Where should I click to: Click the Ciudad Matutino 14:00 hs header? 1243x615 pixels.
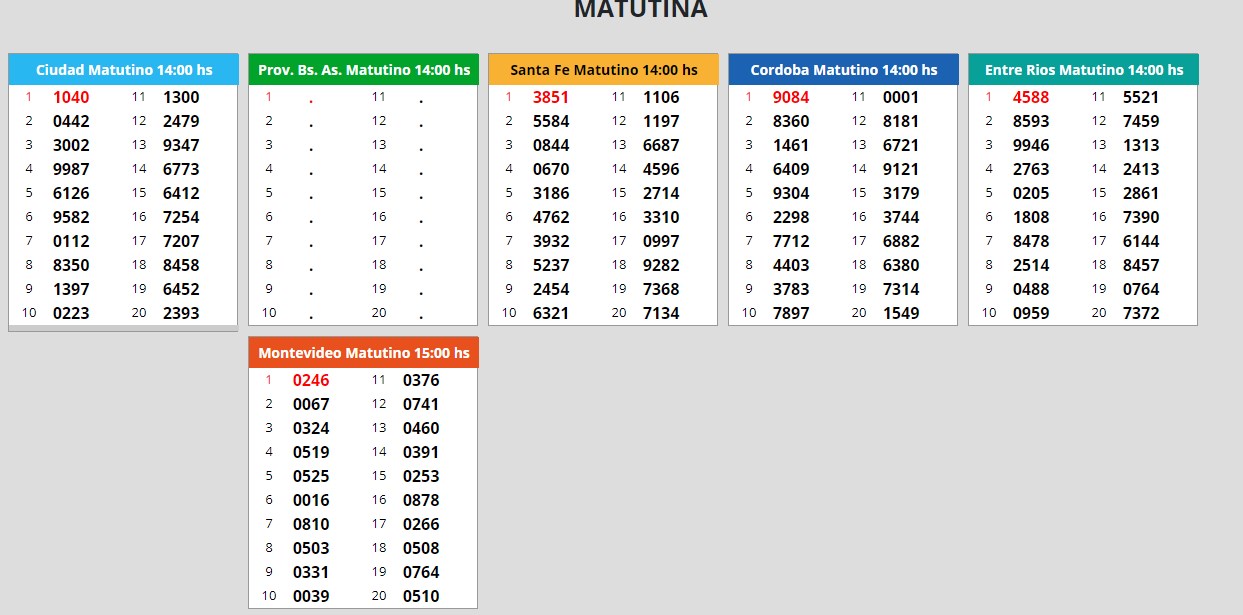[123, 70]
